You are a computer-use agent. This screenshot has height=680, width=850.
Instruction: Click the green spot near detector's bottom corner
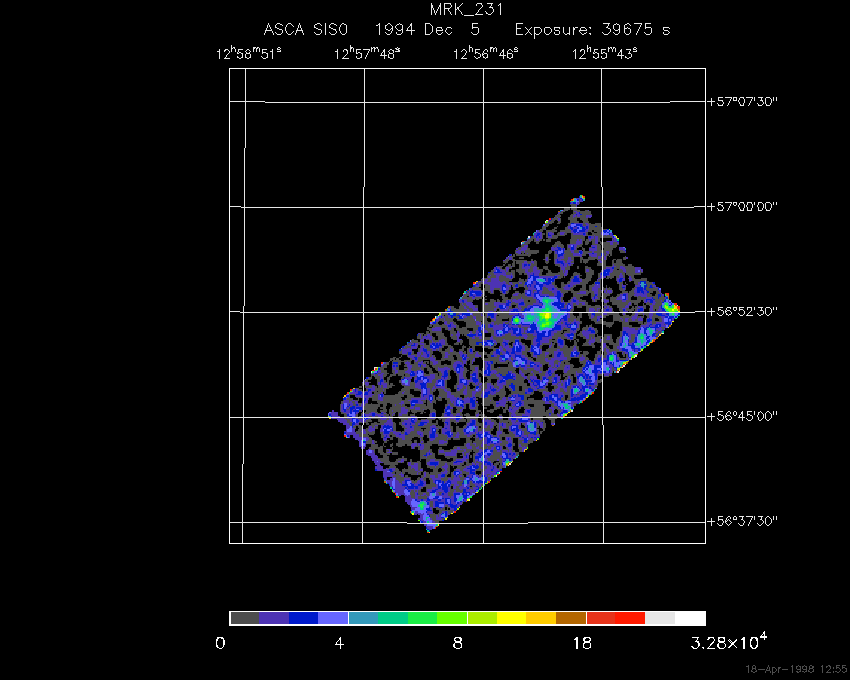pyautogui.click(x=421, y=505)
